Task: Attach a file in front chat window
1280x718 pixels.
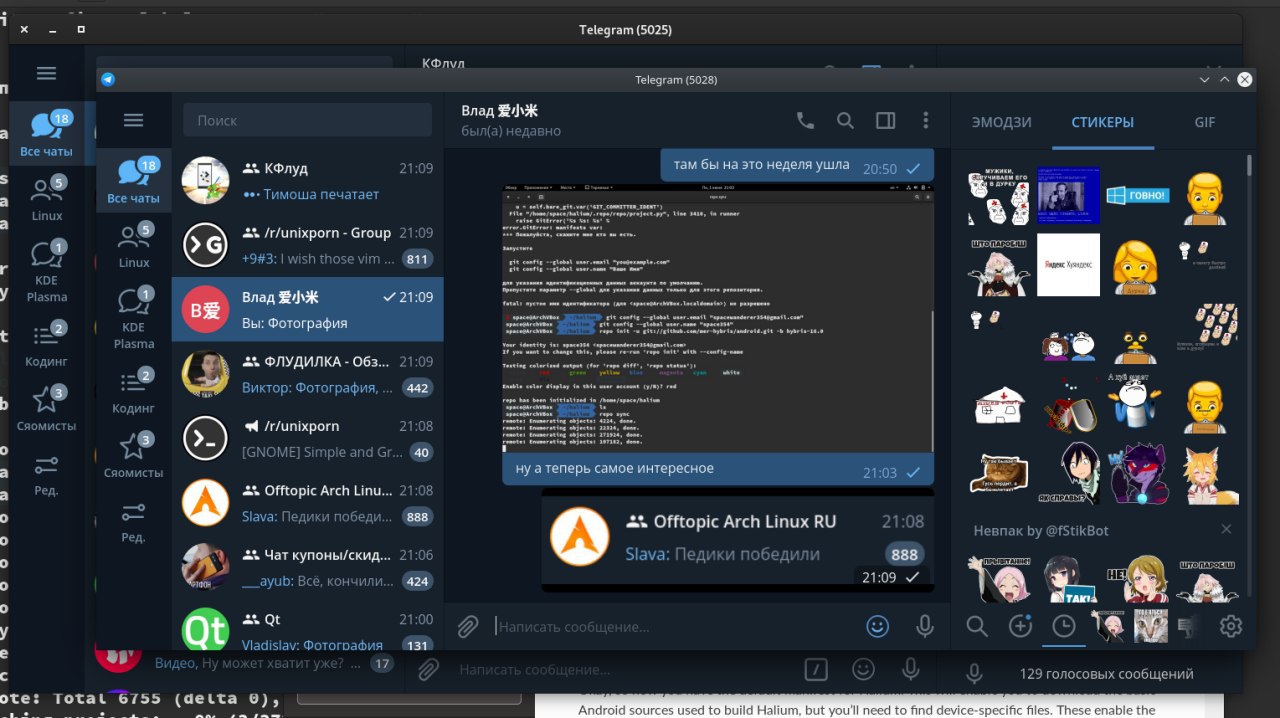Action: coord(467,626)
